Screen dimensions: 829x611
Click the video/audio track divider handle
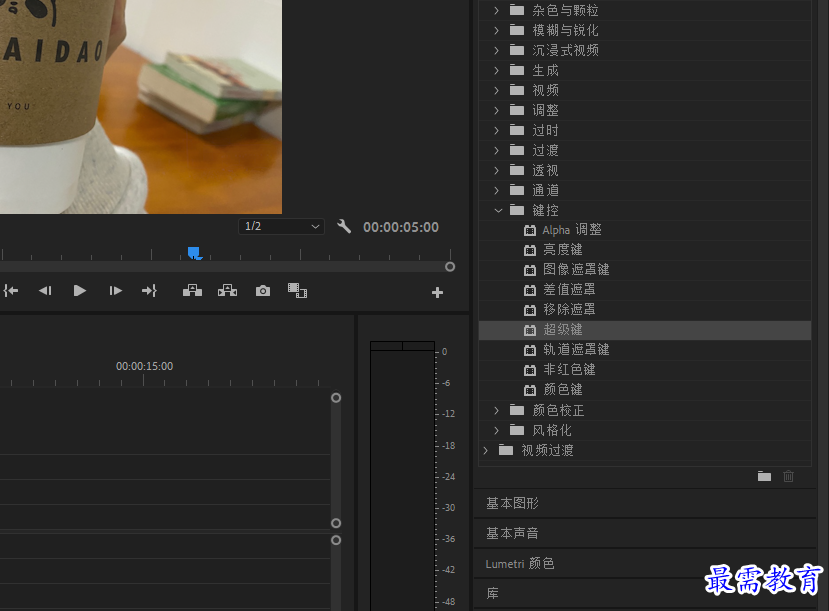point(336,523)
